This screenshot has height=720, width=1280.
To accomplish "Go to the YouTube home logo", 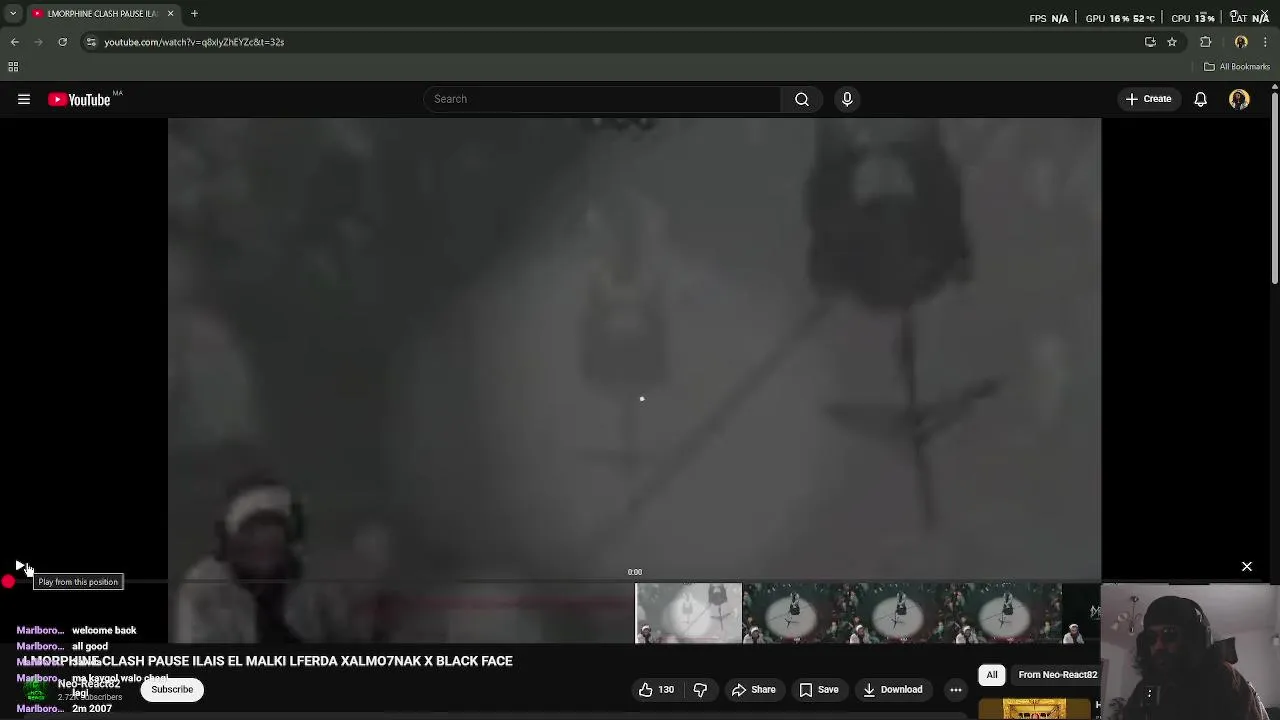I will click(x=80, y=99).
